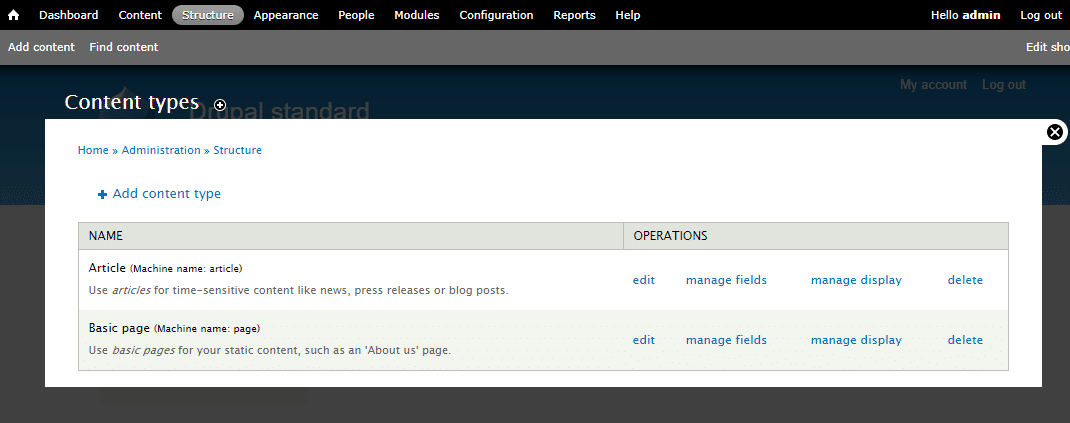The width and height of the screenshot is (1070, 423).
Task: Click the admin username link
Action: (981, 15)
